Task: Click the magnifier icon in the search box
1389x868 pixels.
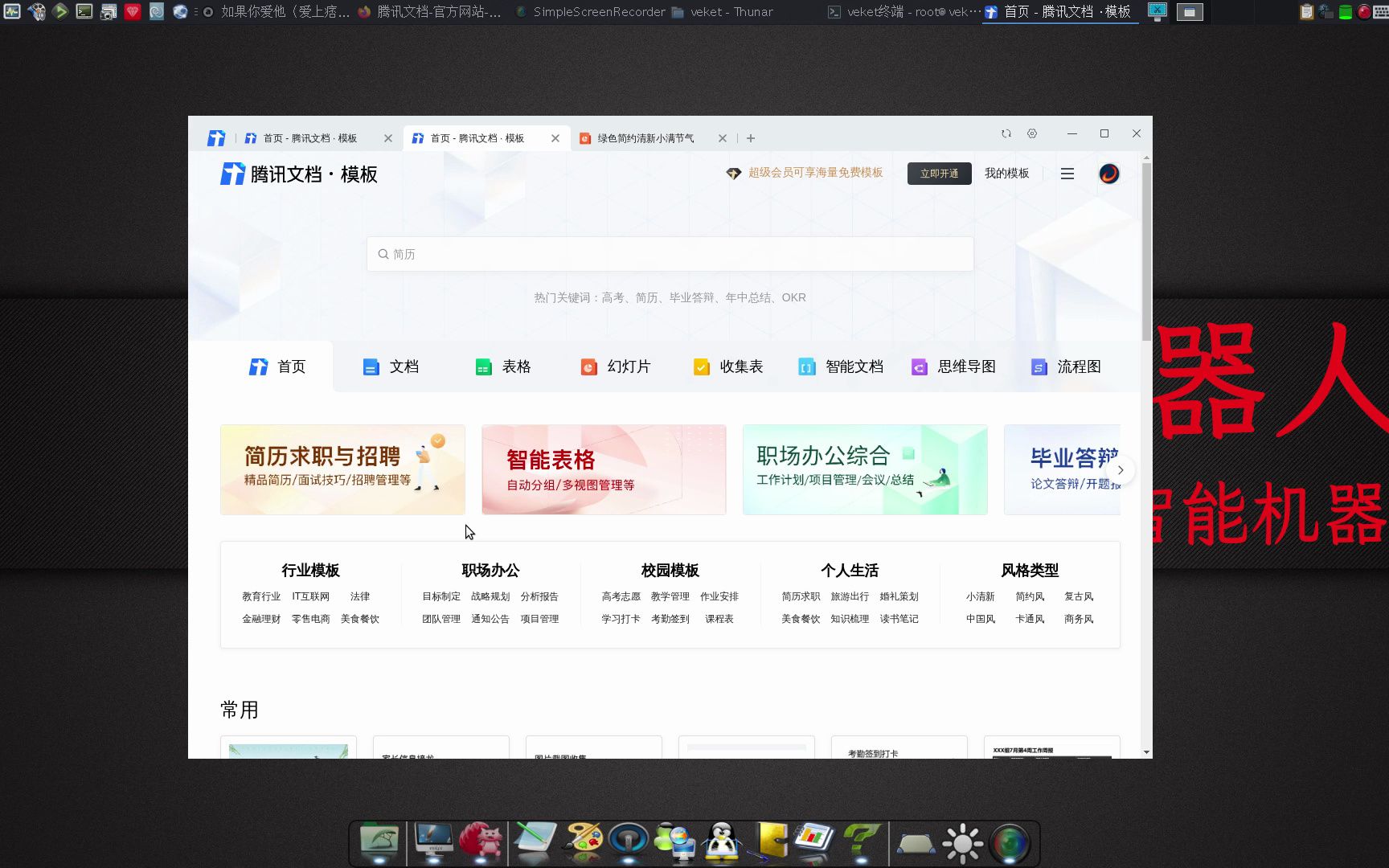Action: [383, 254]
